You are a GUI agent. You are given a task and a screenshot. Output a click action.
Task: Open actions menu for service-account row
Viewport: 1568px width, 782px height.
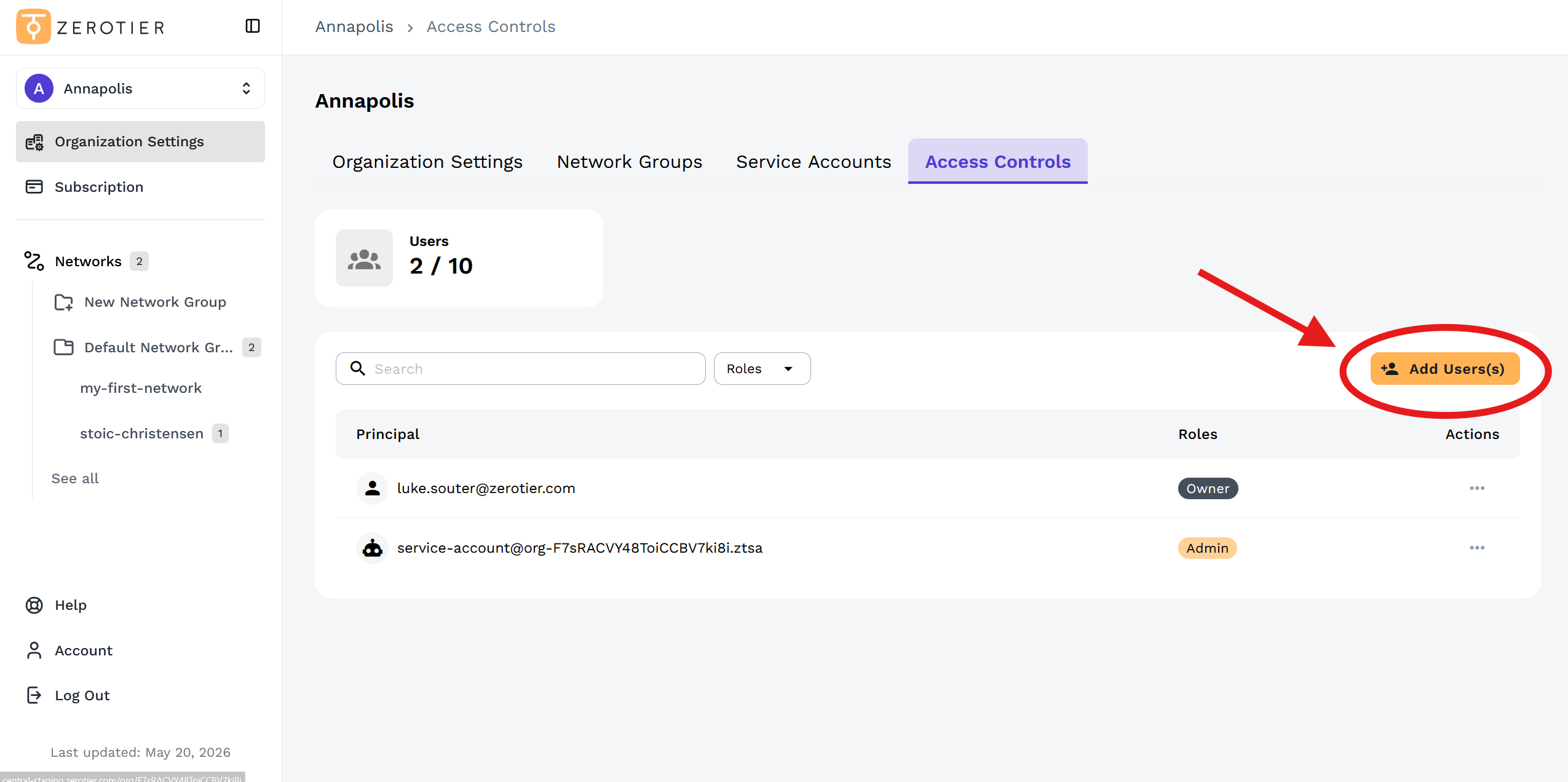coord(1477,548)
